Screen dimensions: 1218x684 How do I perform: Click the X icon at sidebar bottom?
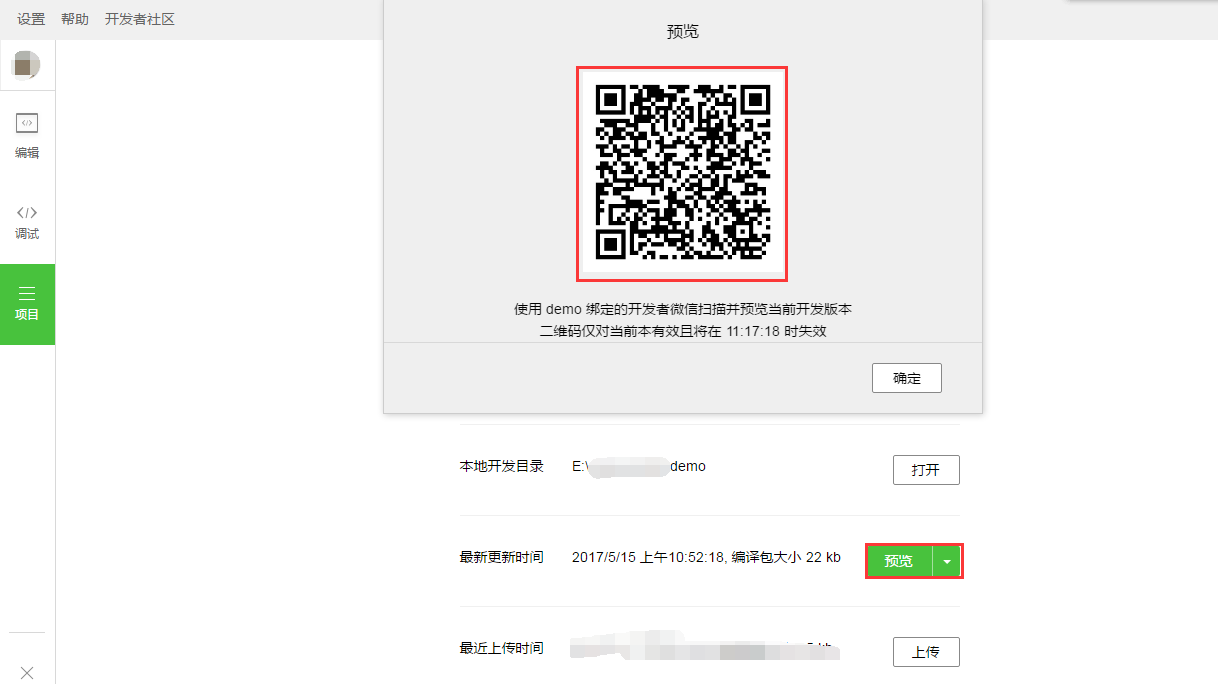(27, 671)
